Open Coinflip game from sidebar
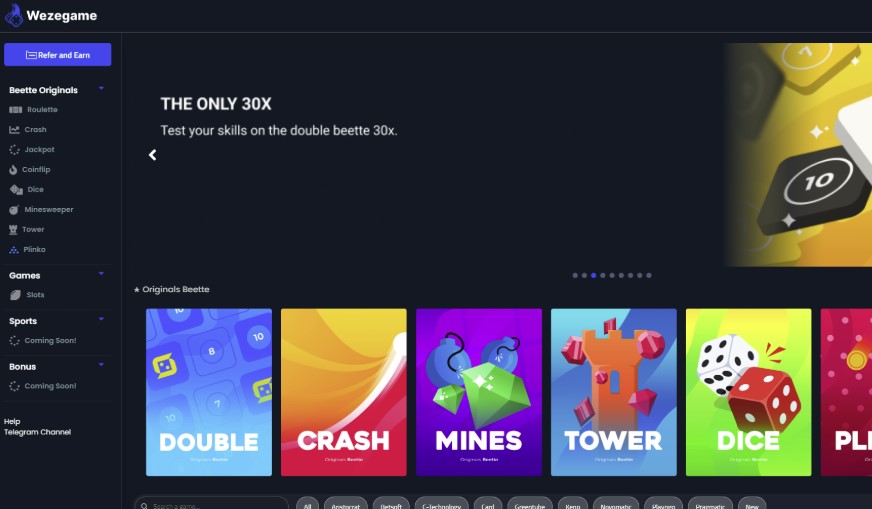The width and height of the screenshot is (872, 509). [29, 170]
